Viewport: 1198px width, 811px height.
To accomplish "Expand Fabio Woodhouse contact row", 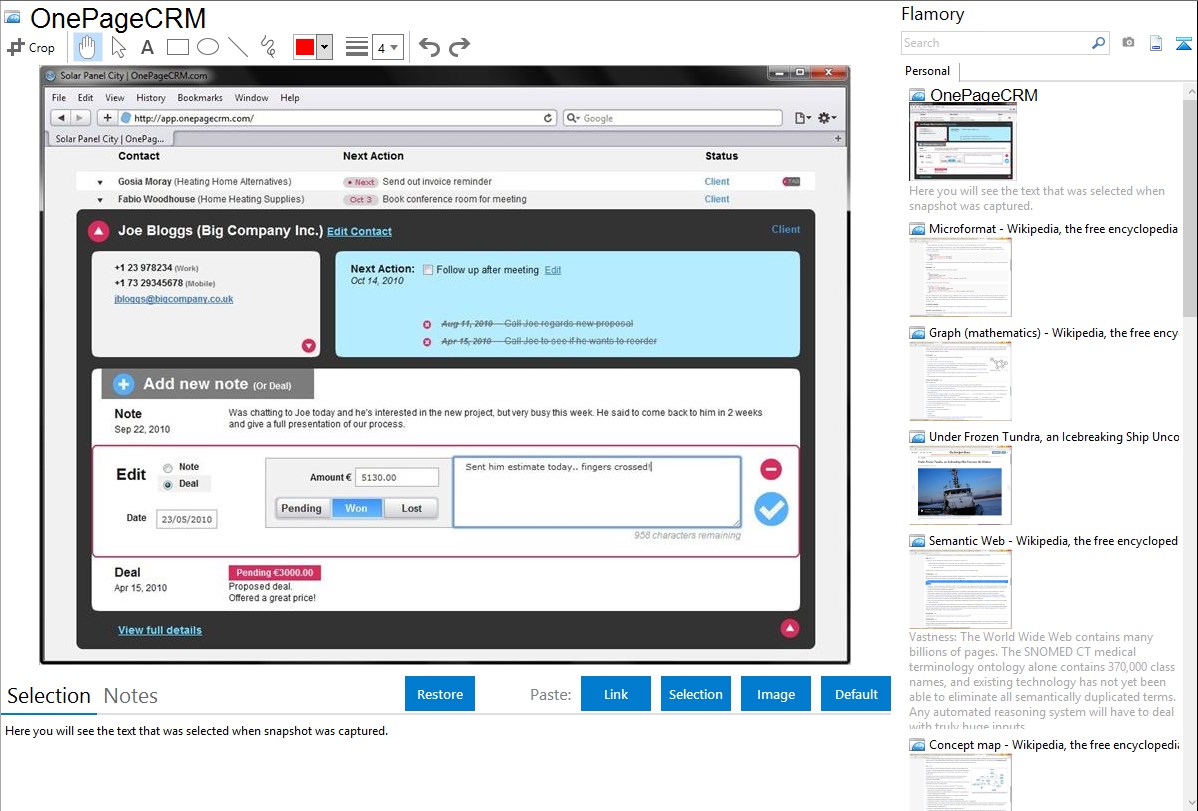I will pos(99,200).
